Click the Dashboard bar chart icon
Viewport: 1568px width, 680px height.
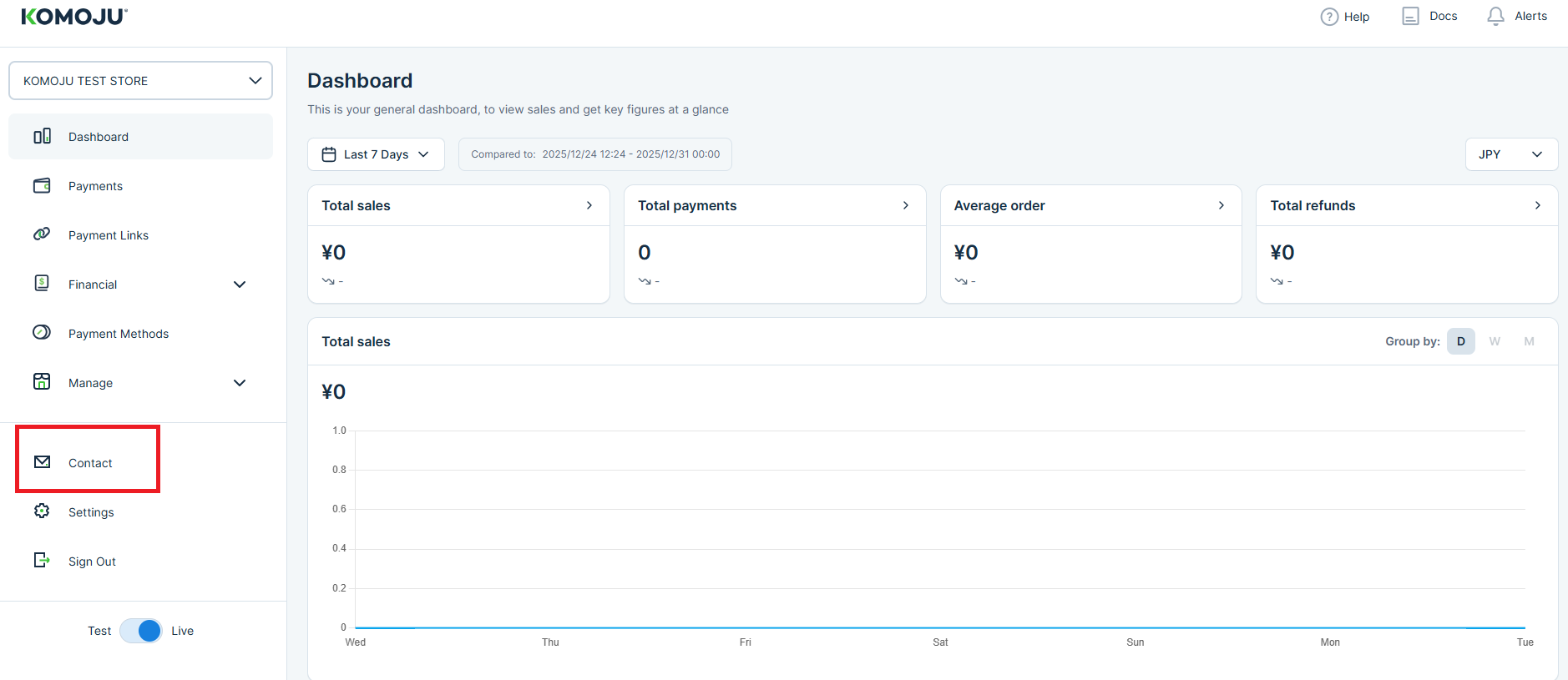pos(42,136)
